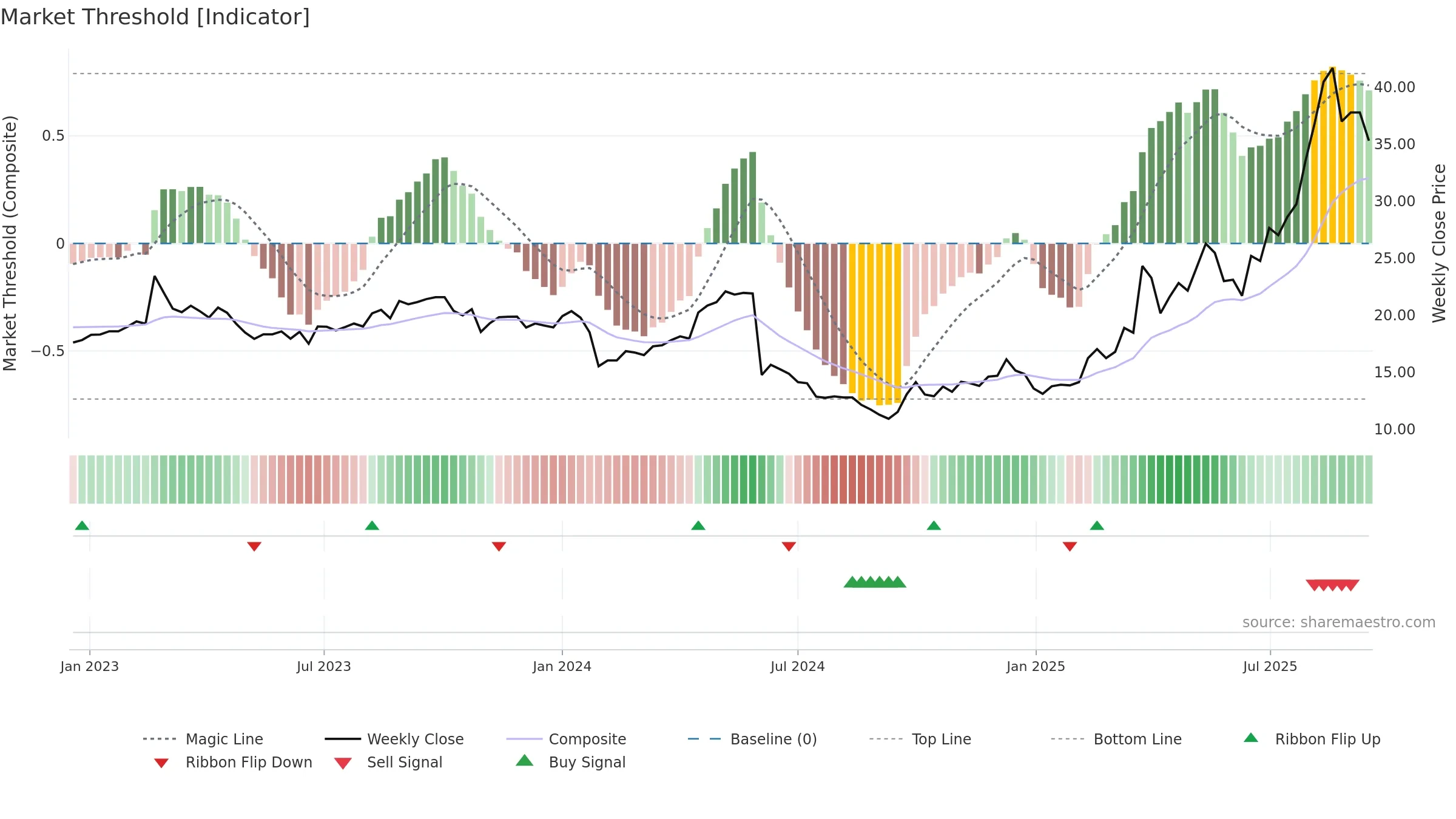Viewport: 1456px width, 819px height.
Task: Click the Ribbon Flip Down marker just after Jan 2025
Action: pos(1070,547)
